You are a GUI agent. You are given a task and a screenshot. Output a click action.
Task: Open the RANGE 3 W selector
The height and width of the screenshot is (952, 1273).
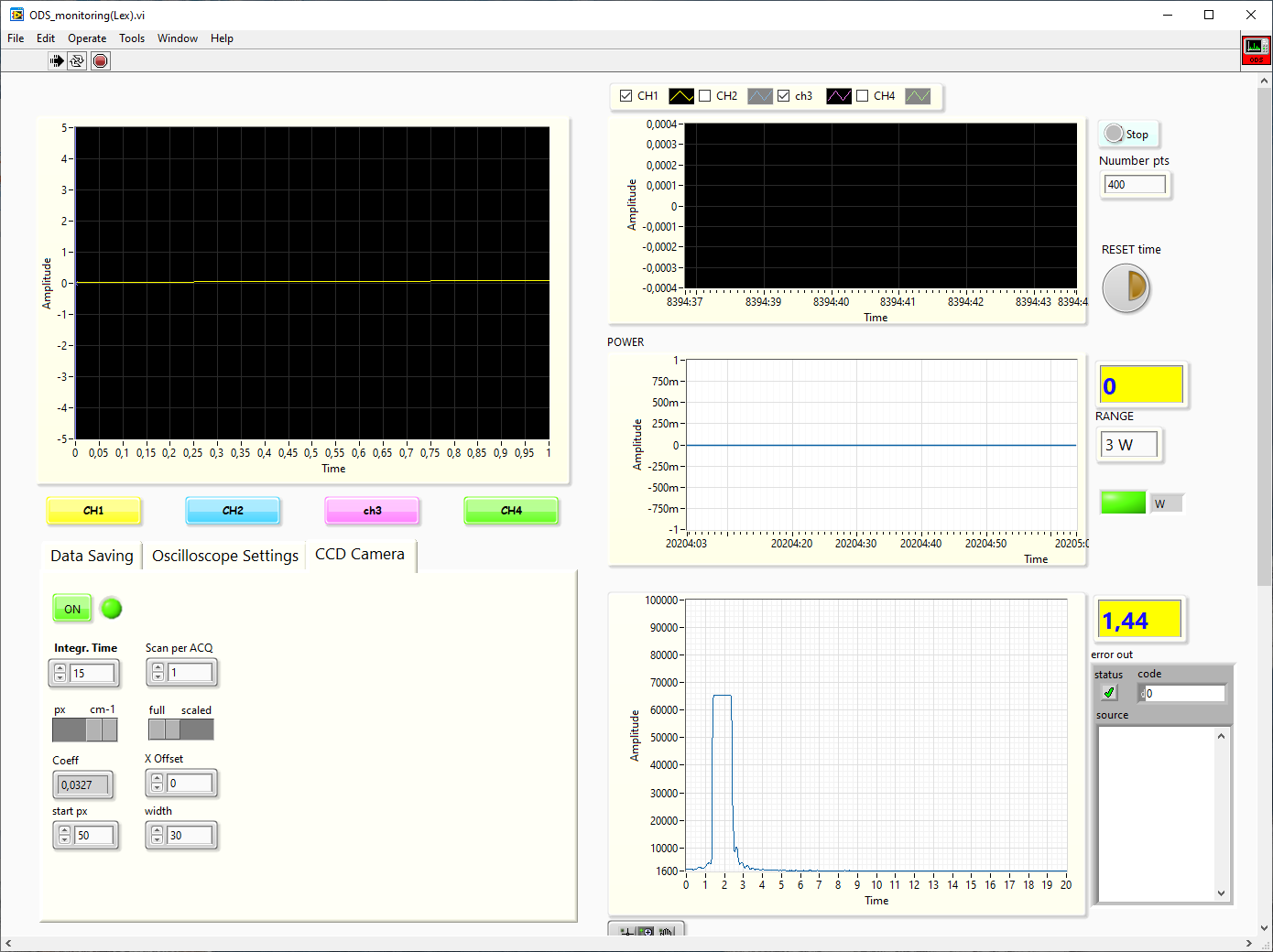pos(1129,445)
